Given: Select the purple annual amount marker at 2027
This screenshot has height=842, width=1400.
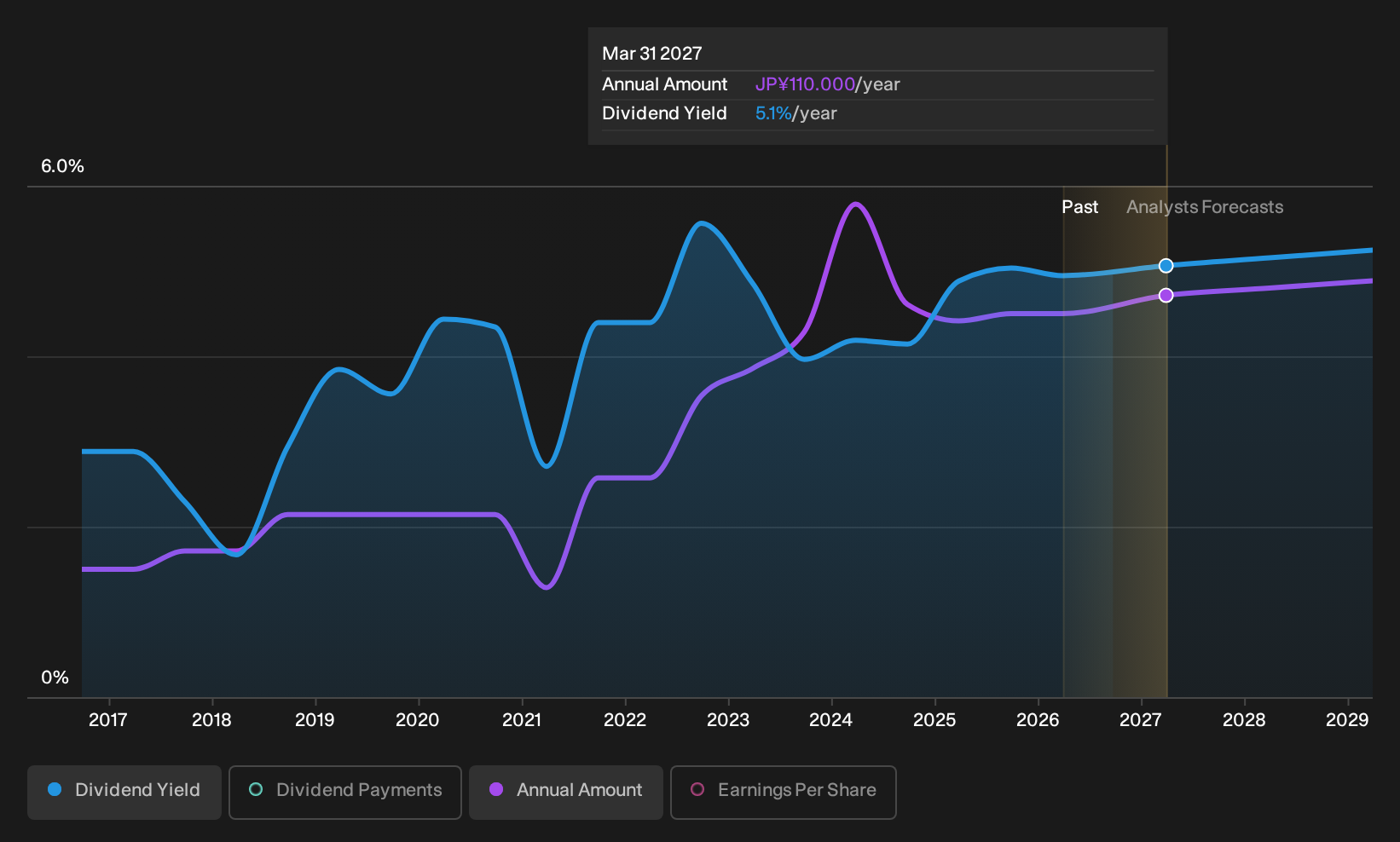Looking at the screenshot, I should 1166,295.
